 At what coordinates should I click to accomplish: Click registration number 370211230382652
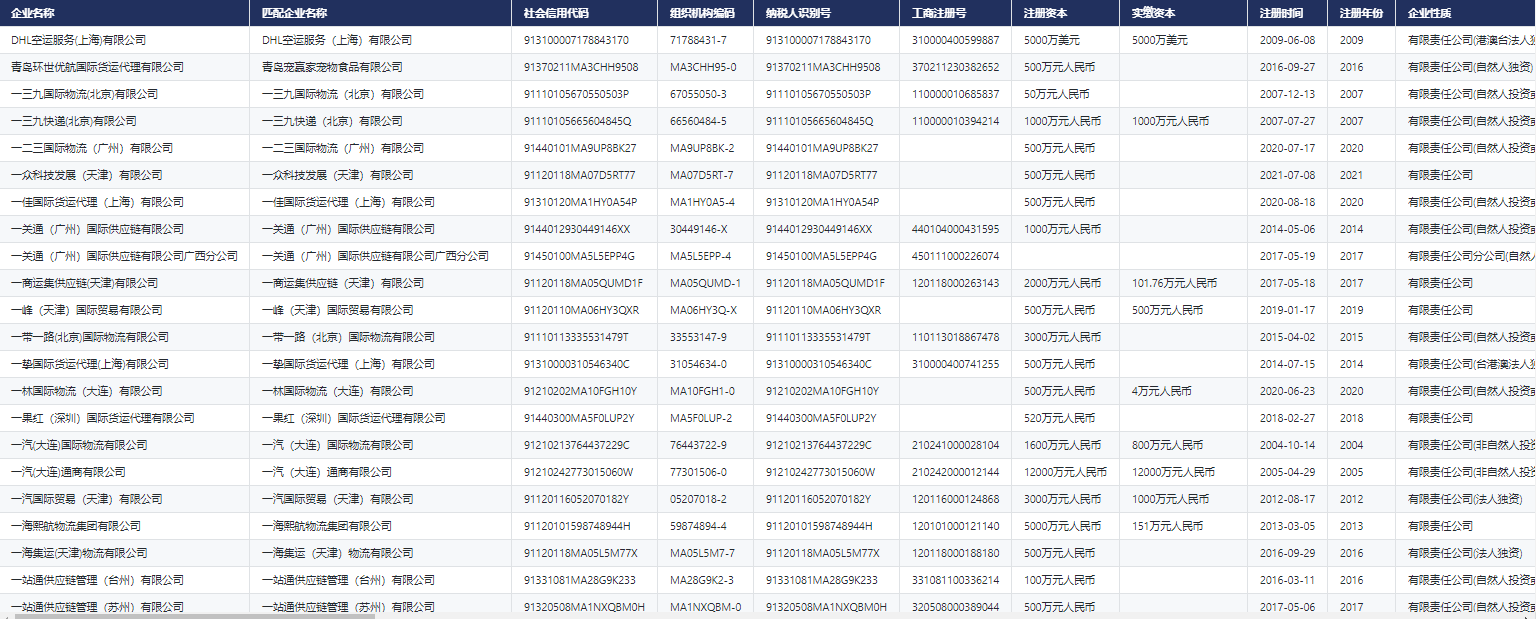point(955,67)
